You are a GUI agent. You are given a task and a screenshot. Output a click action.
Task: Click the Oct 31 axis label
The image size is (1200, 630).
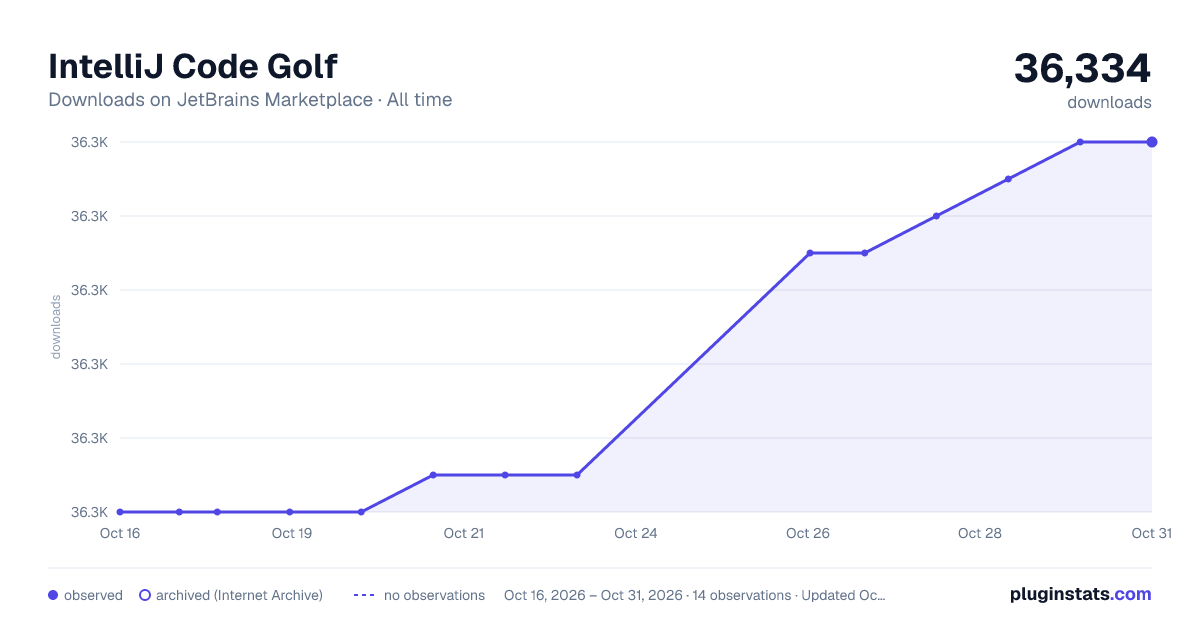1151,533
